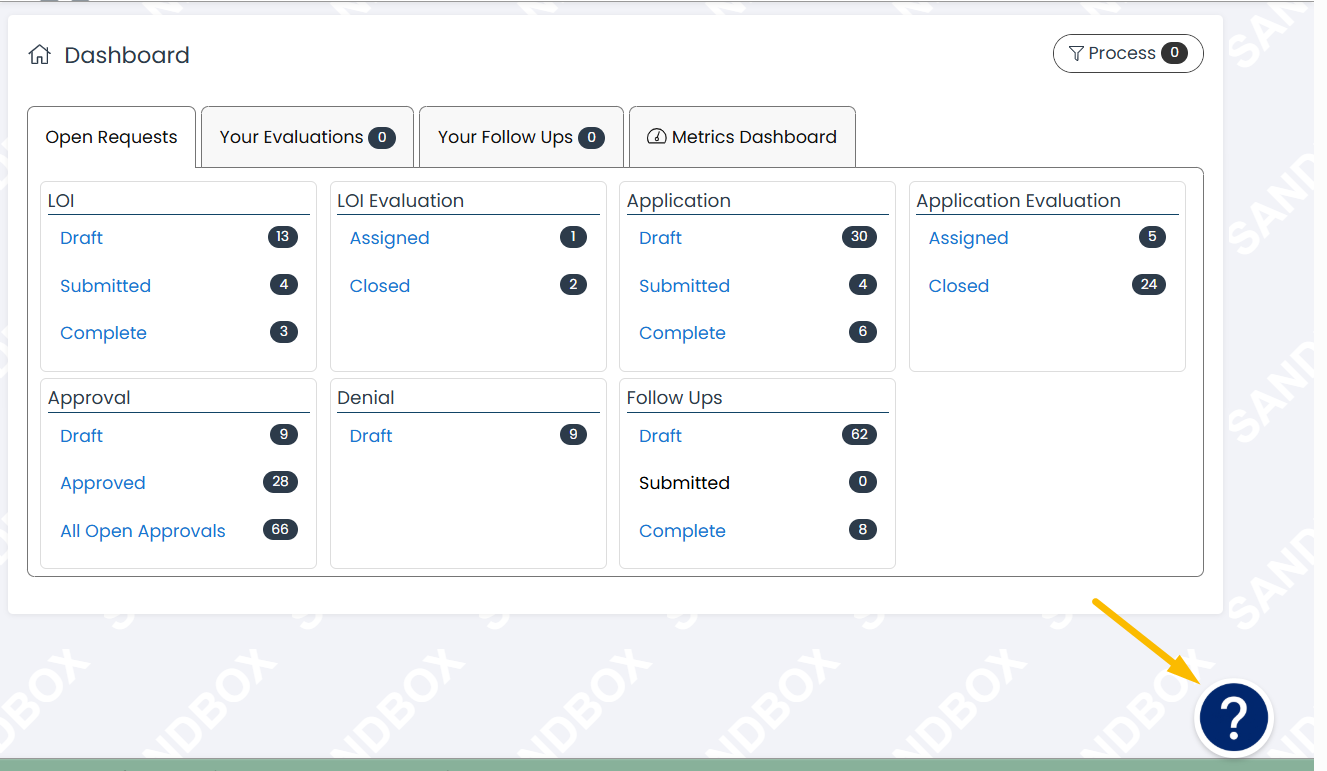Open Application Complete link
This screenshot has height=771, width=1327.
(x=682, y=333)
